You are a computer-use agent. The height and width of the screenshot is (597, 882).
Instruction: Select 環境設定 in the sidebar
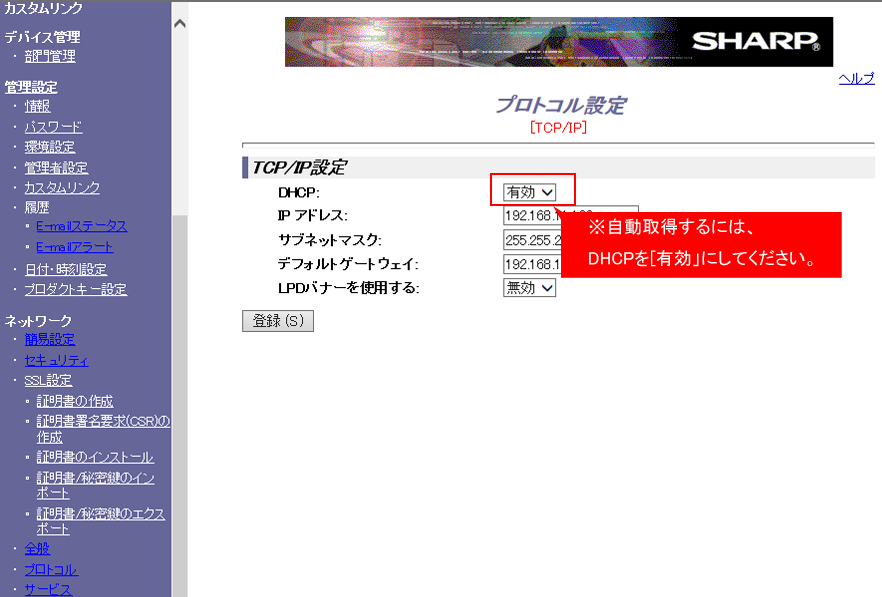pyautogui.click(x=50, y=147)
